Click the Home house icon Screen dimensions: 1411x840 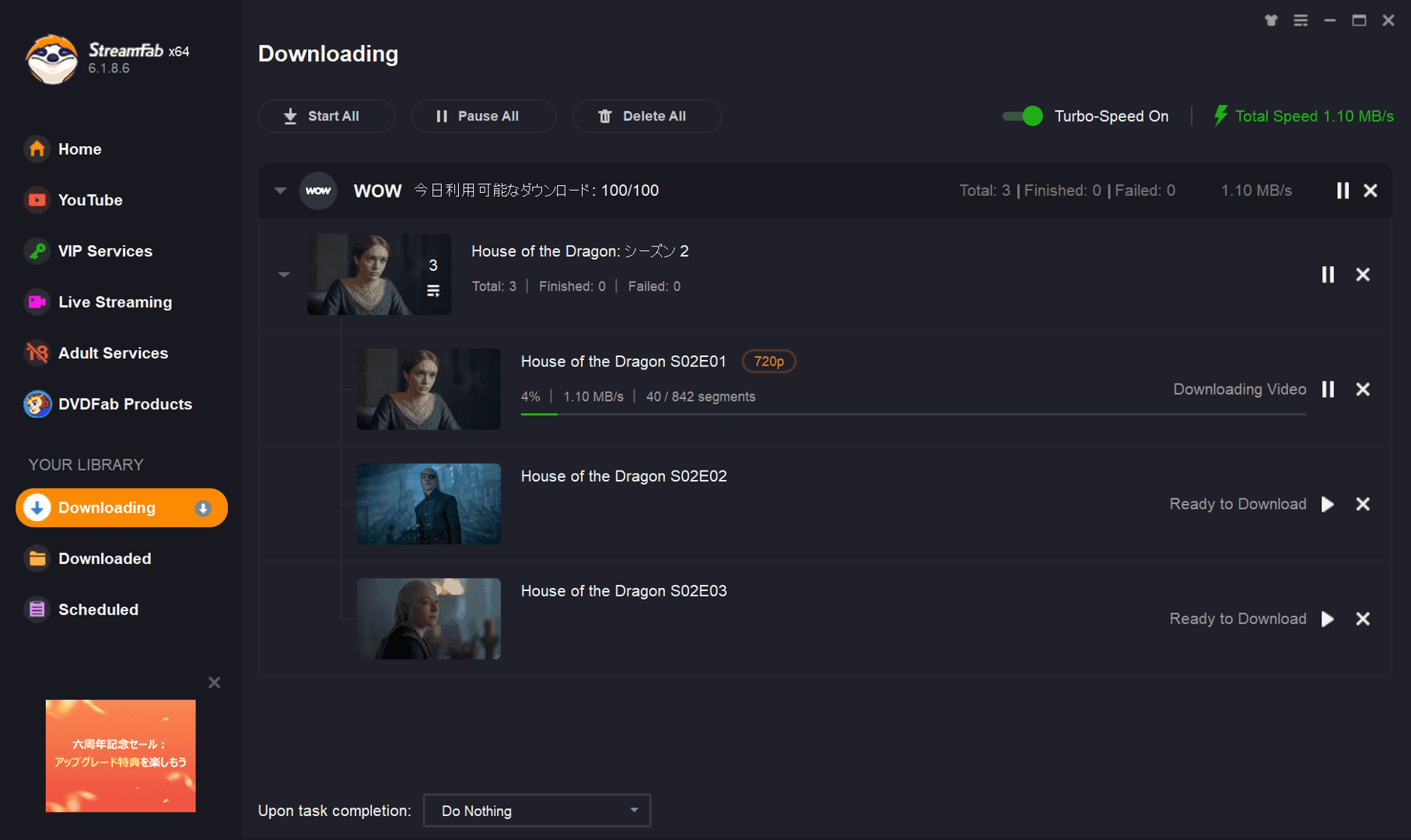[37, 149]
